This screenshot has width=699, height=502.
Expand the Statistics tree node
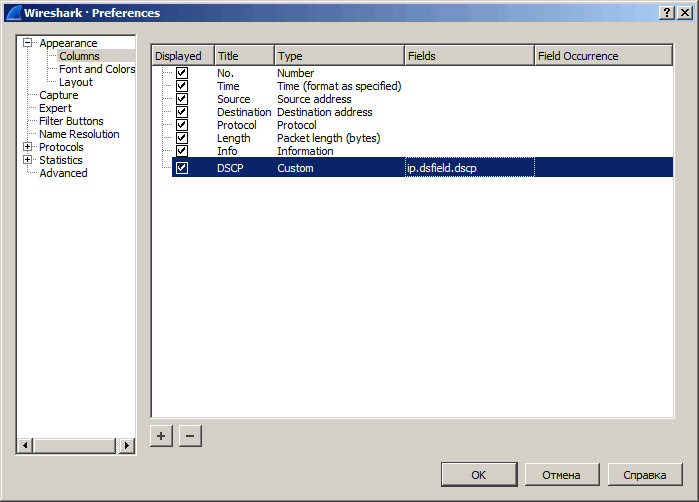pos(28,160)
